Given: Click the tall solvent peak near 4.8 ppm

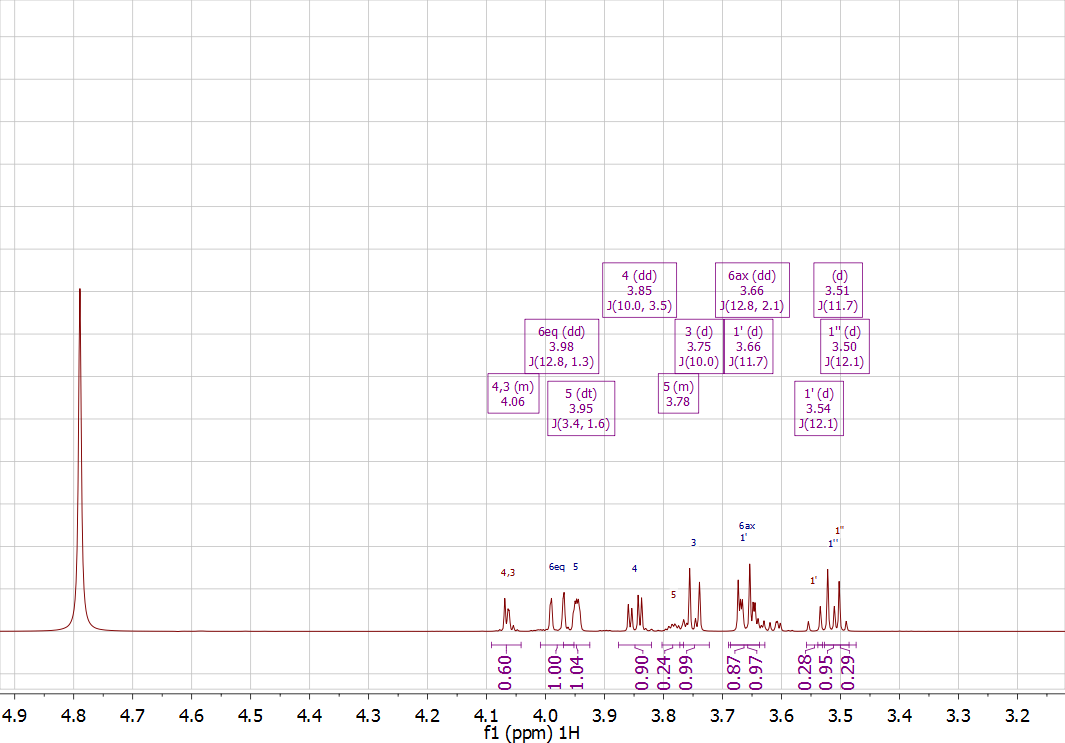Looking at the screenshot, I should [x=79, y=450].
